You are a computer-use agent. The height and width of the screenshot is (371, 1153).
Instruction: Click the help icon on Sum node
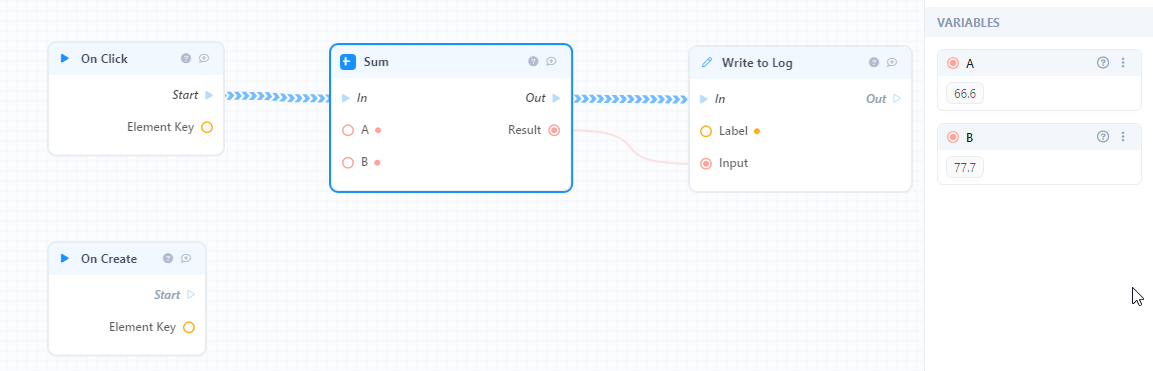(533, 62)
